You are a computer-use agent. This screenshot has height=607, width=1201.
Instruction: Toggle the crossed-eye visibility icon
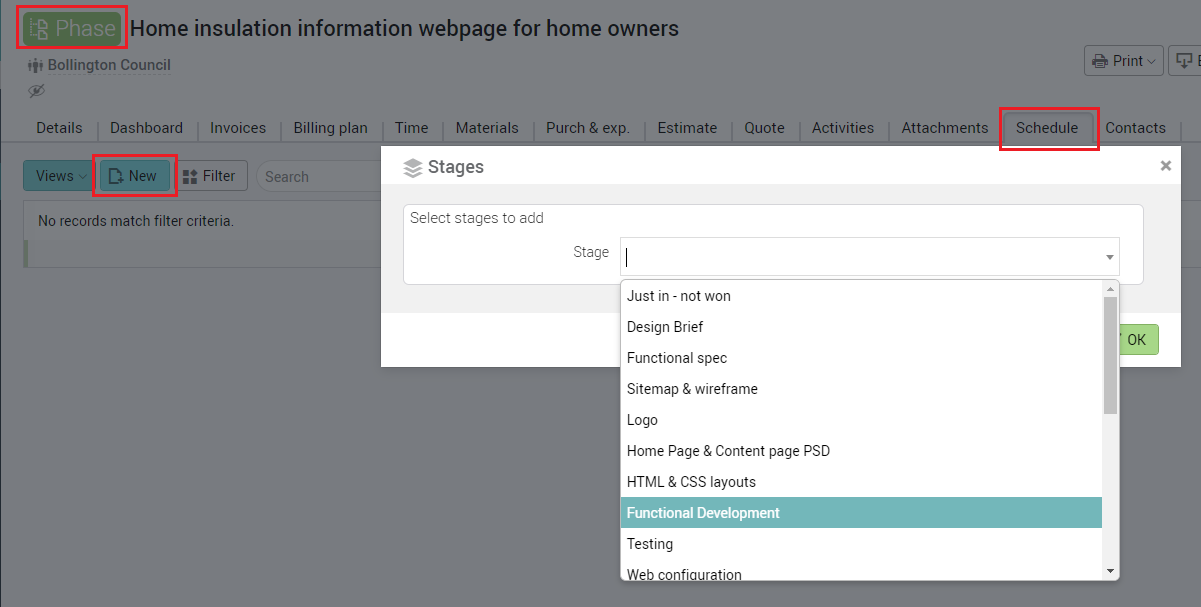tap(37, 91)
